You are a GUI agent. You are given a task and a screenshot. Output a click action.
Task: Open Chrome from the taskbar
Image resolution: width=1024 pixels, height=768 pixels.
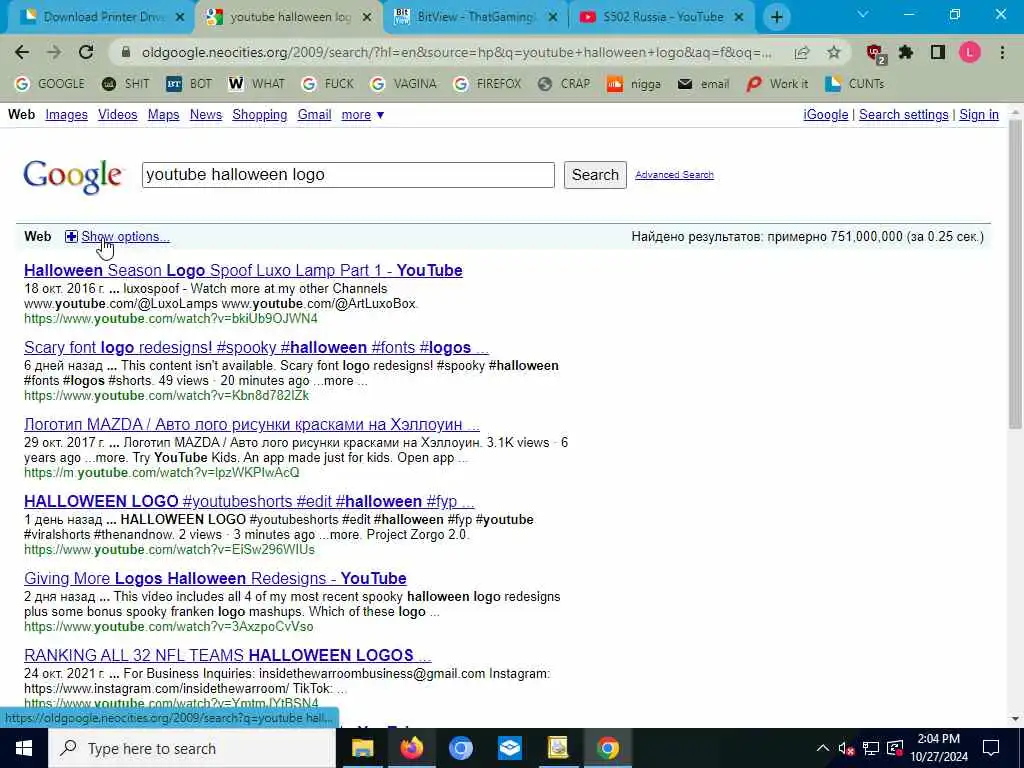click(x=607, y=748)
